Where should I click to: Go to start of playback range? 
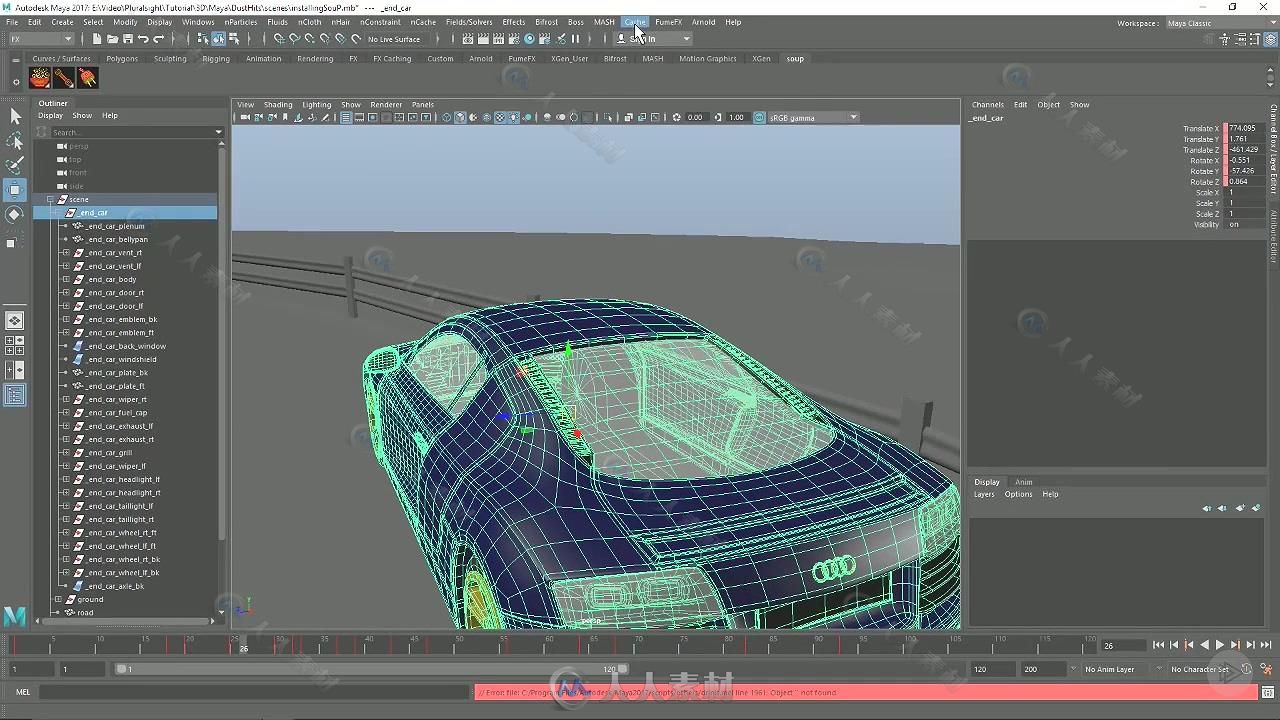tap(1158, 645)
